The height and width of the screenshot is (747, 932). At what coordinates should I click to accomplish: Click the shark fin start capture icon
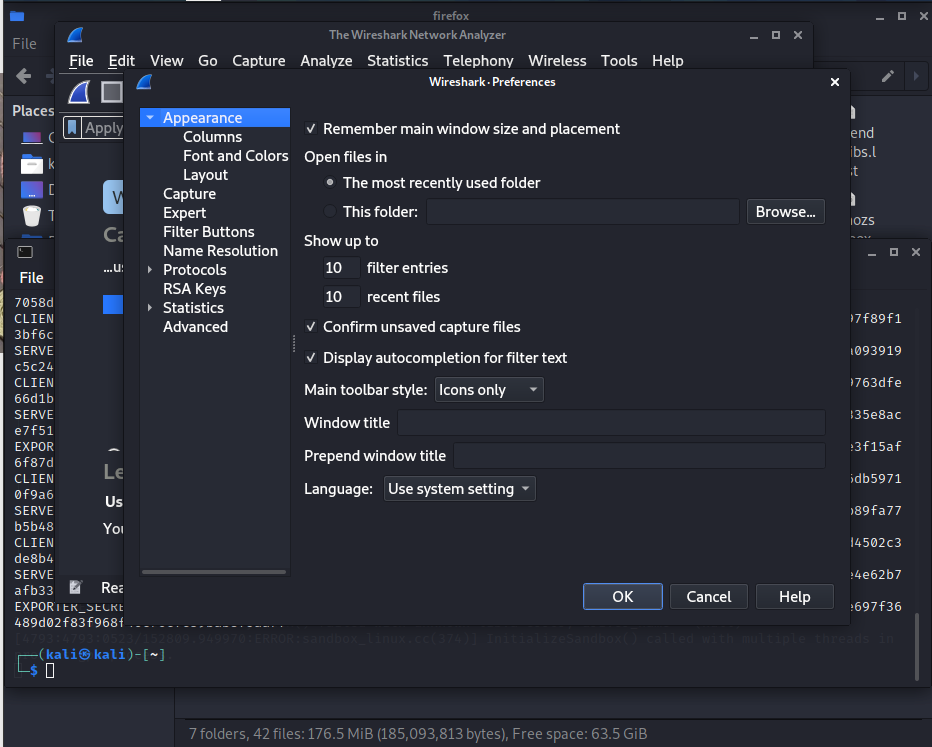tap(79, 93)
